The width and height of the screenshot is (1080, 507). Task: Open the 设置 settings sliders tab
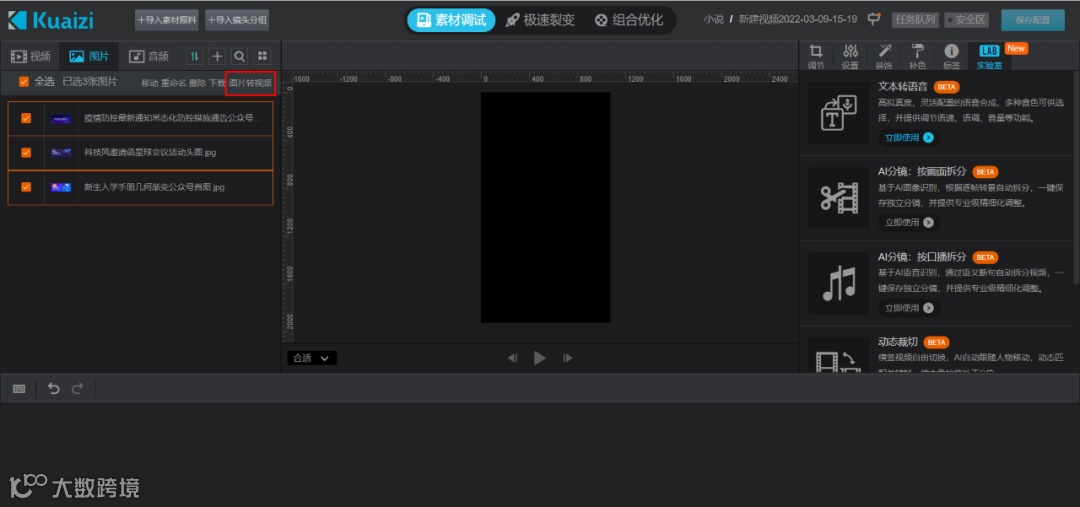[850, 56]
